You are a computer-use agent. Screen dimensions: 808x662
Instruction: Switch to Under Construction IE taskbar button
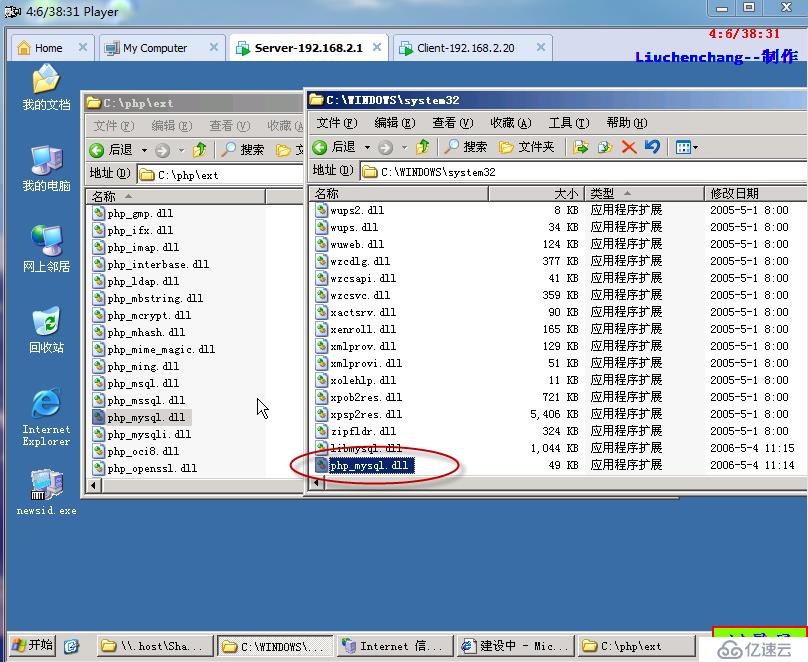pyautogui.click(x=514, y=646)
